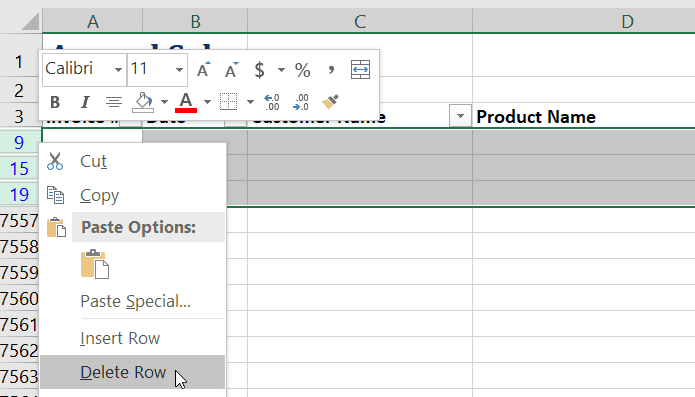
Task: Apply the Fill Color bucket
Action: pyautogui.click(x=143, y=102)
